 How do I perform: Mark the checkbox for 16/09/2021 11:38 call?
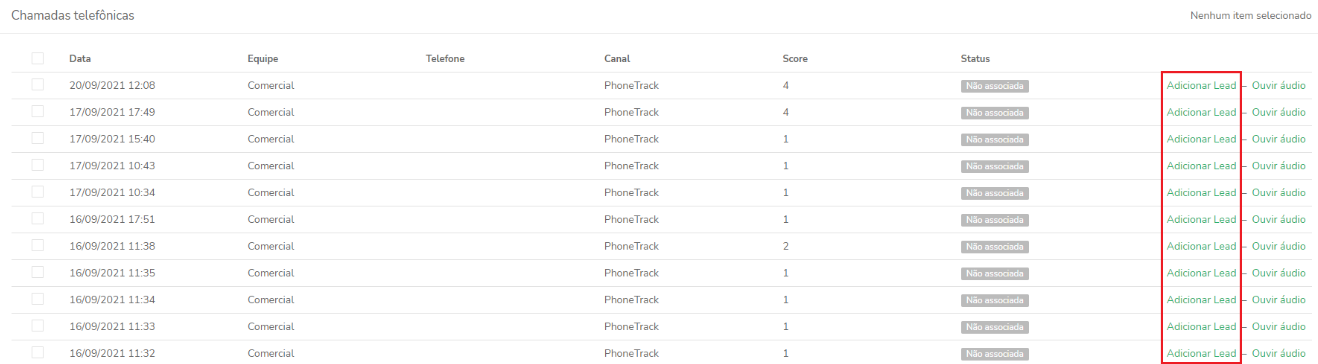[x=38, y=245]
